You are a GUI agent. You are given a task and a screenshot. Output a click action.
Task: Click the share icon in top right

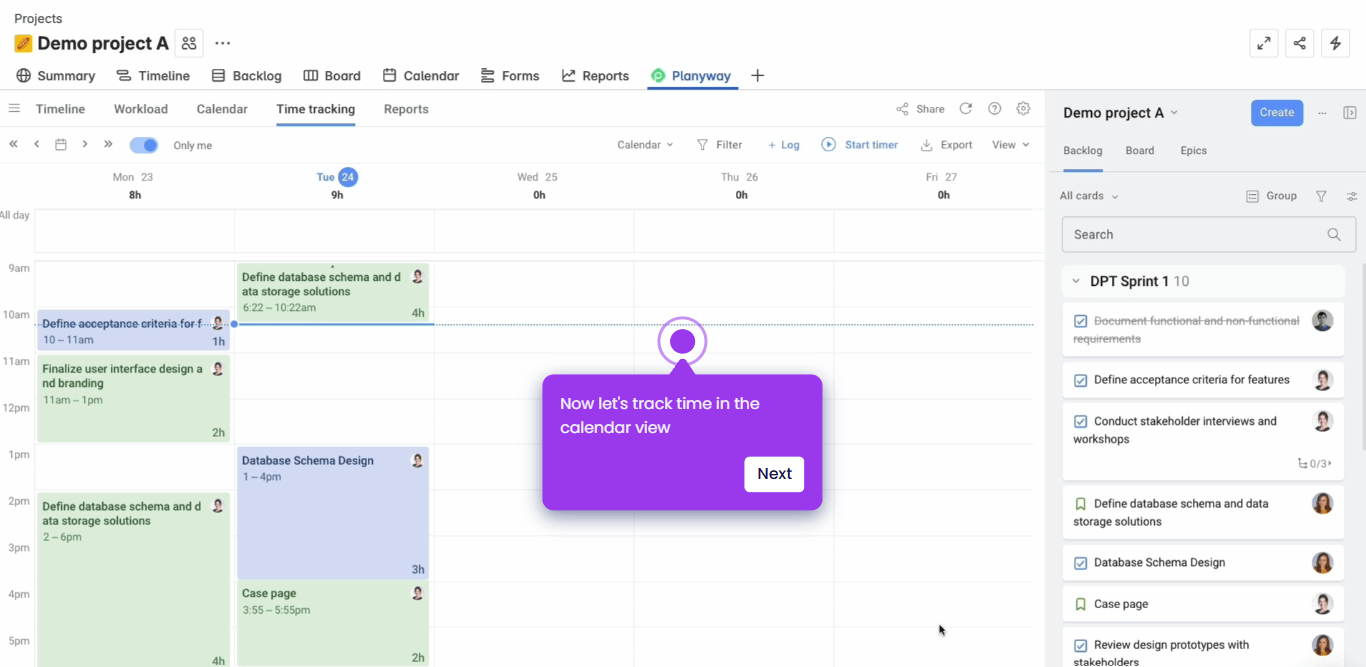click(1300, 43)
